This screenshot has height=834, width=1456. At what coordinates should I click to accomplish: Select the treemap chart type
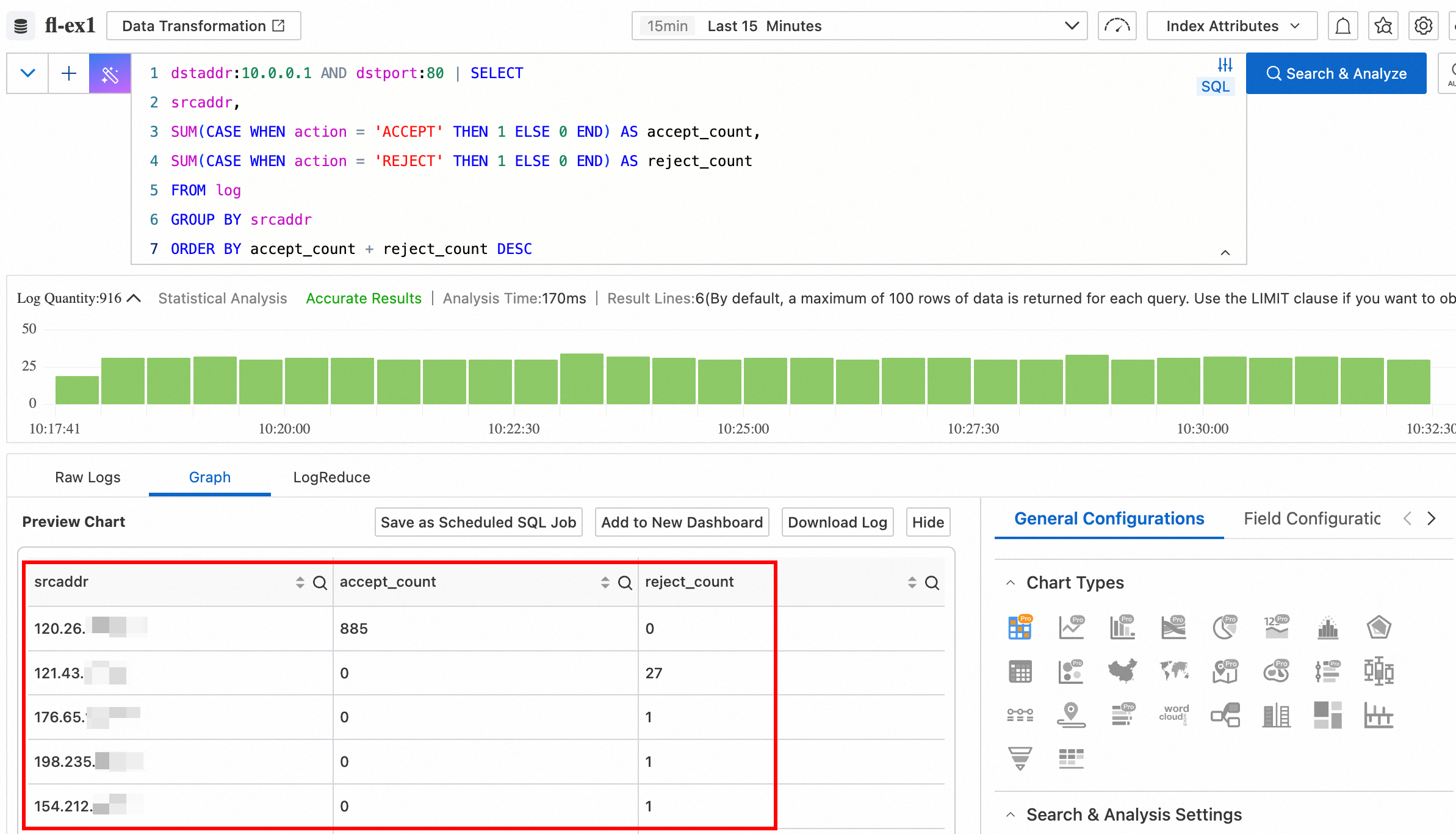[x=1327, y=714]
